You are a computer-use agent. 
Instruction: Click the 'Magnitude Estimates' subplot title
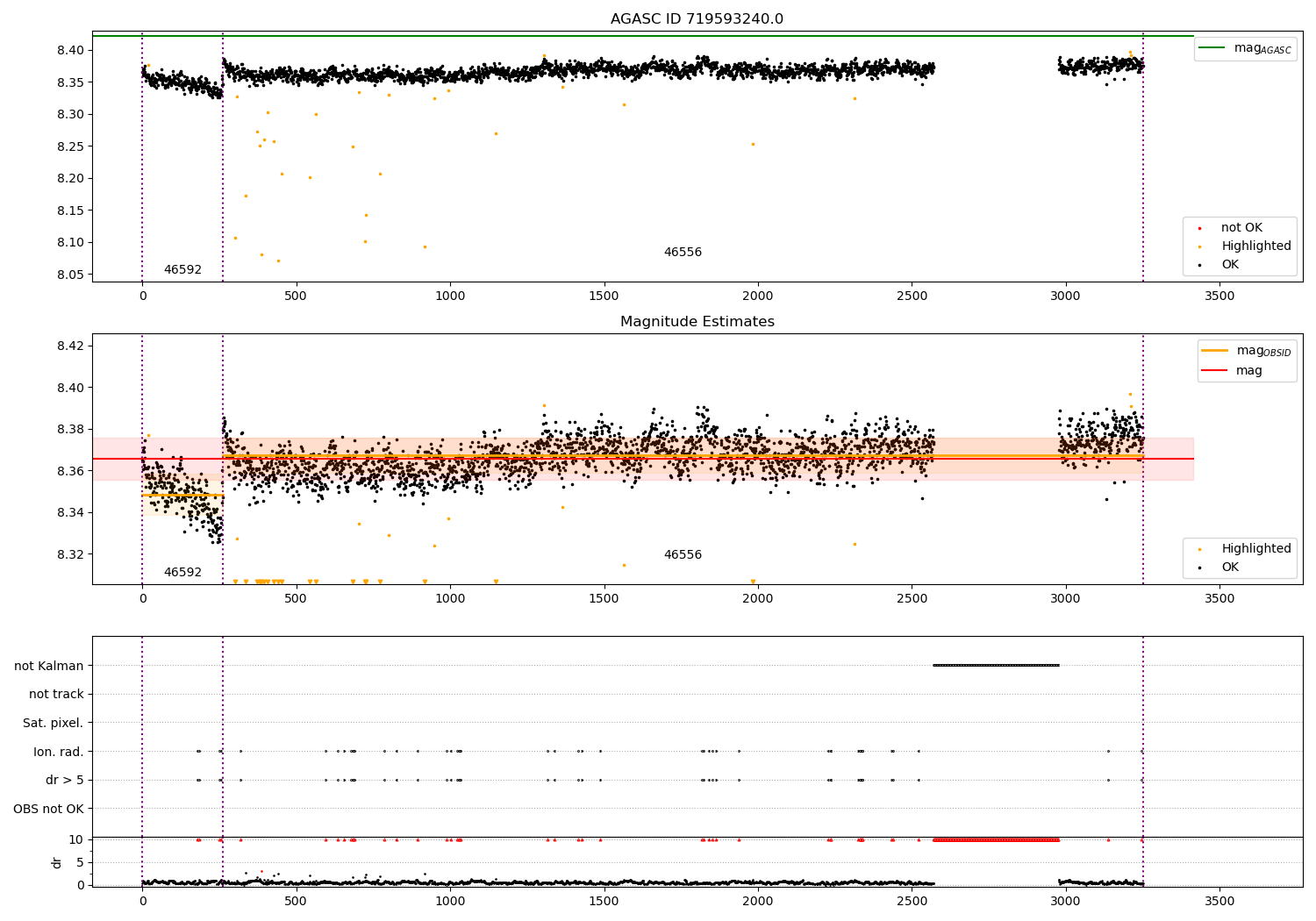[x=697, y=322]
